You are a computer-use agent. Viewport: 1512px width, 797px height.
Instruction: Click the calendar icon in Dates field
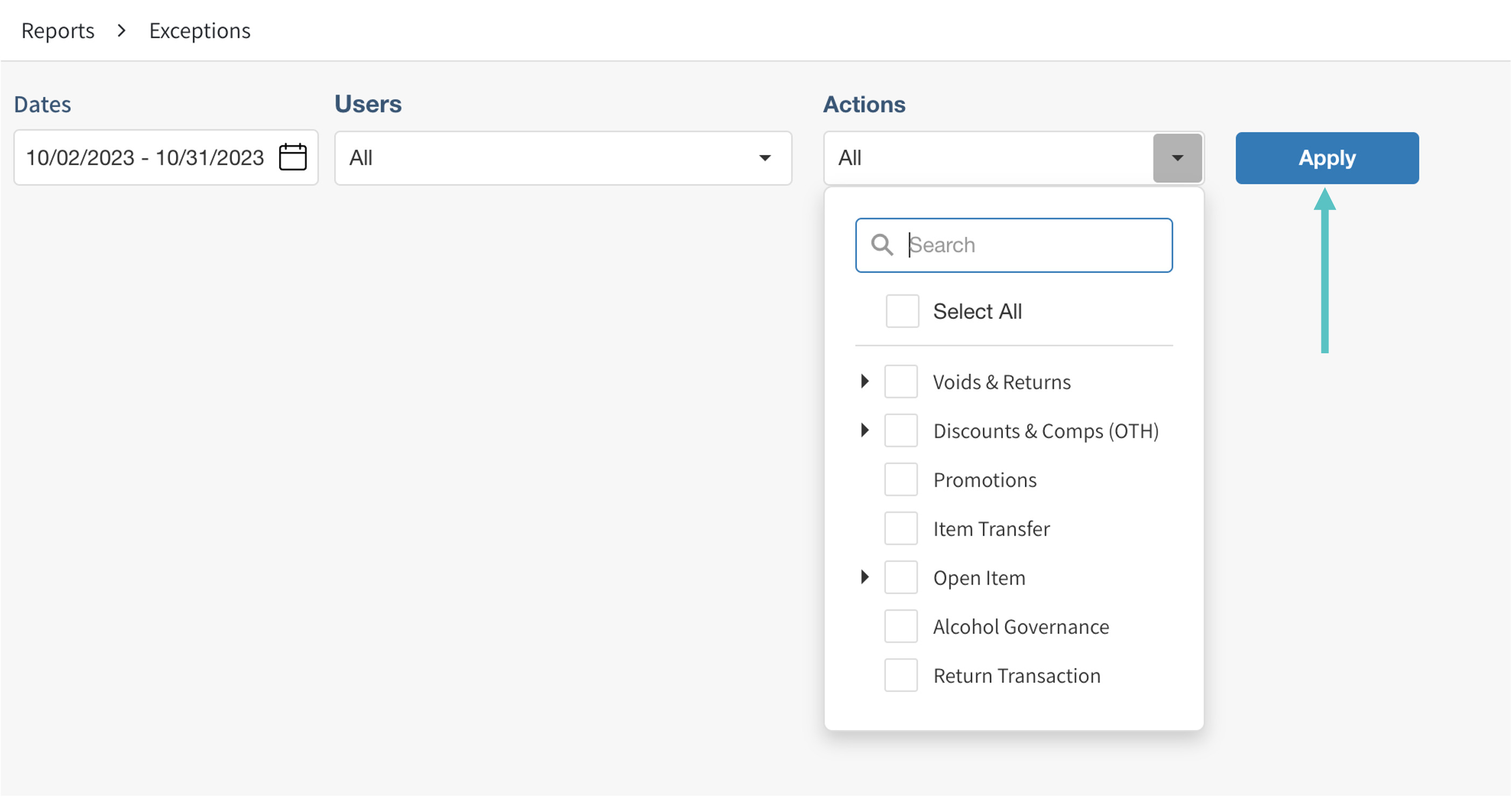(x=292, y=157)
